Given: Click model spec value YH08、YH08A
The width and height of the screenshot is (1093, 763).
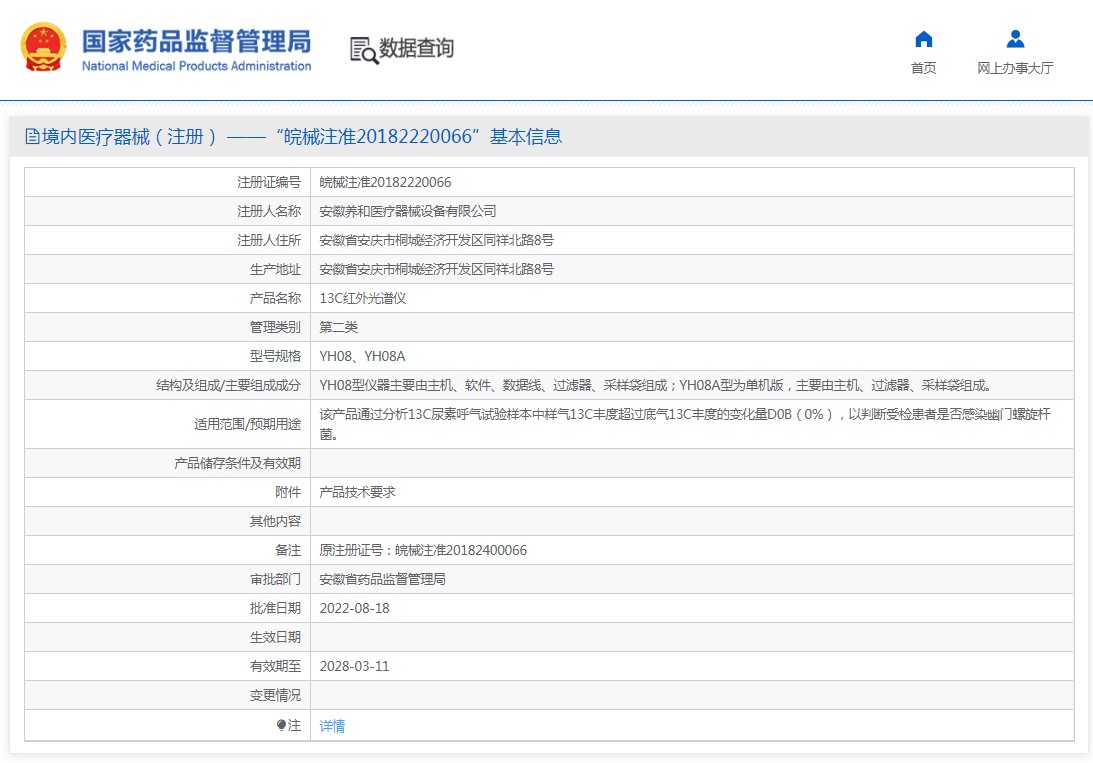Looking at the screenshot, I should pos(362,356).
